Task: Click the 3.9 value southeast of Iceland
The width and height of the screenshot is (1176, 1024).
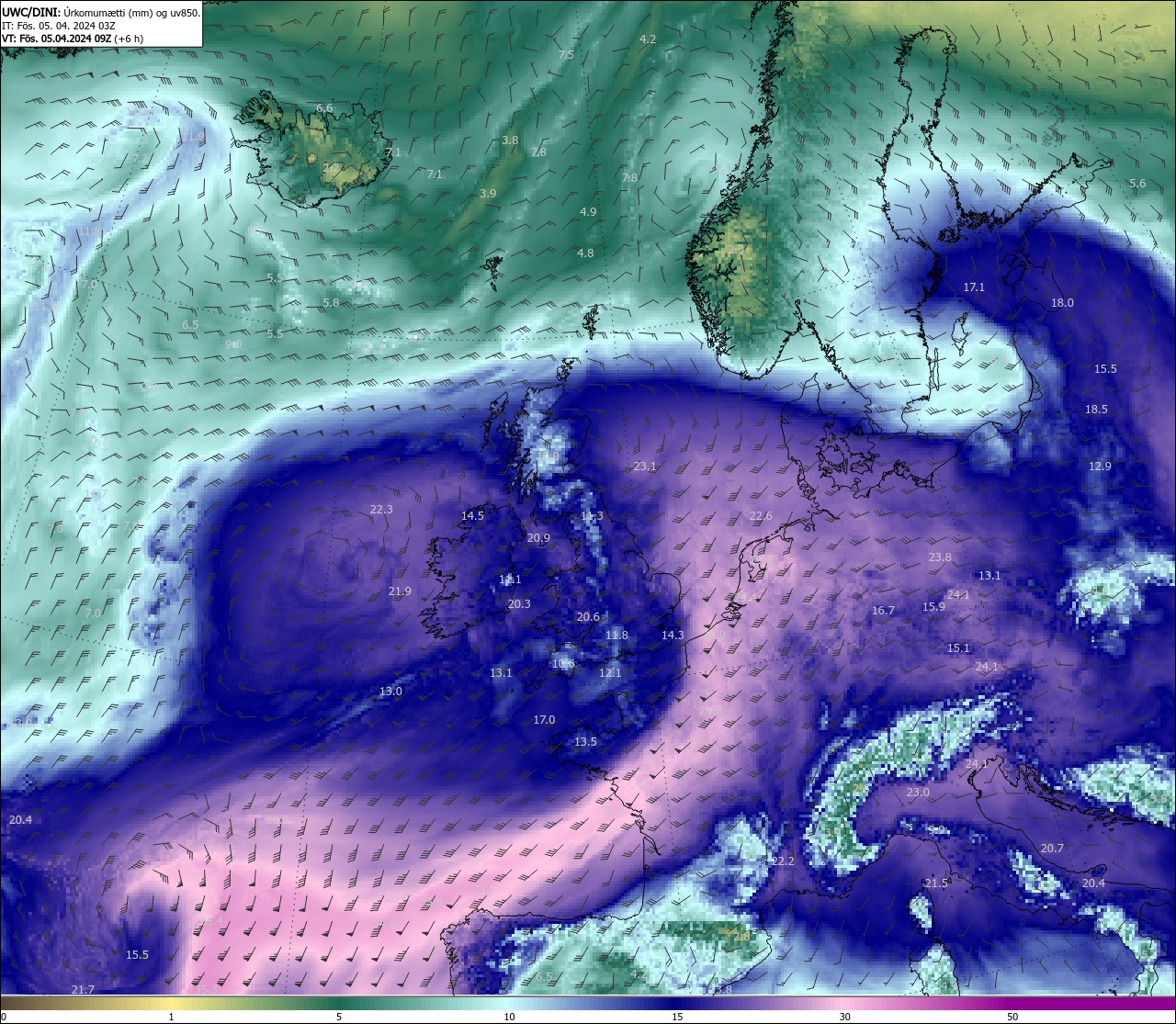Action: click(488, 194)
